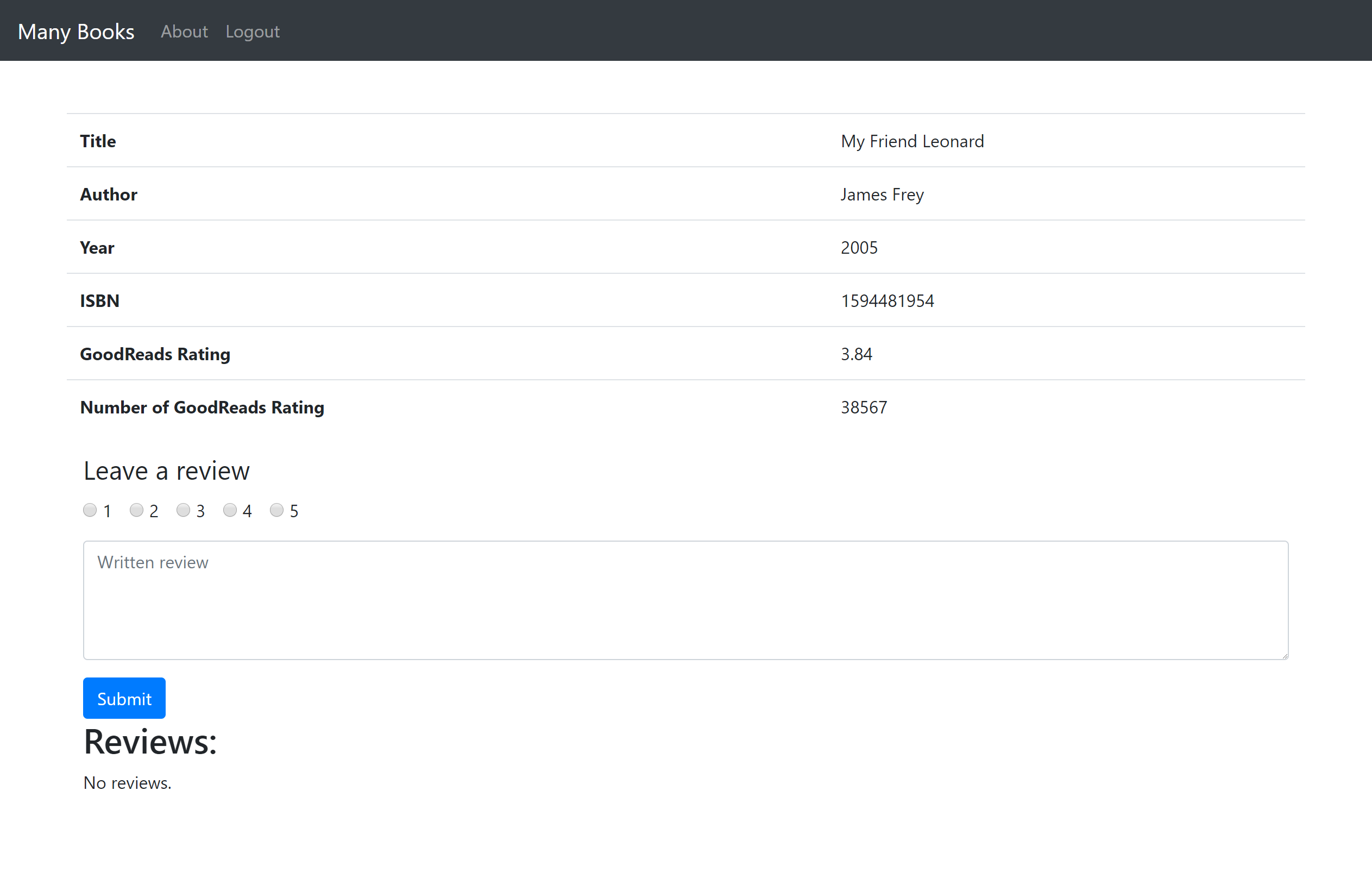Click the GoodReads rating value 3.84
Screen dimensions: 1372x891
[856, 354]
